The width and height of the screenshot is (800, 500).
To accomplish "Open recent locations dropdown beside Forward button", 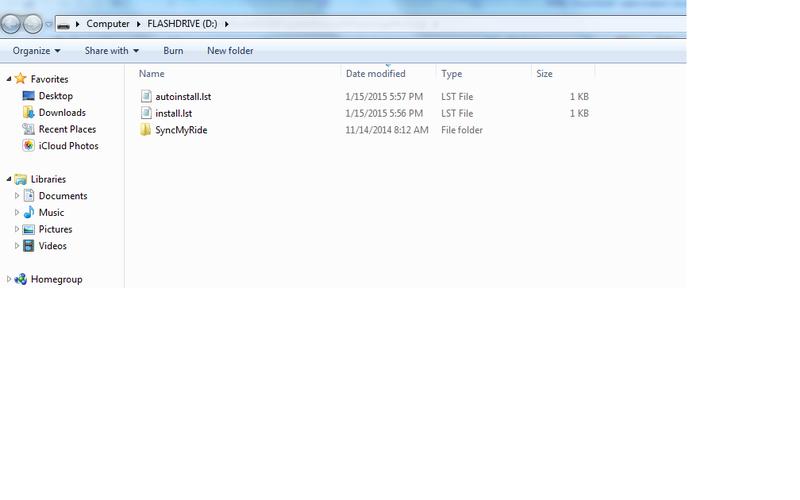I will pyautogui.click(x=48, y=24).
